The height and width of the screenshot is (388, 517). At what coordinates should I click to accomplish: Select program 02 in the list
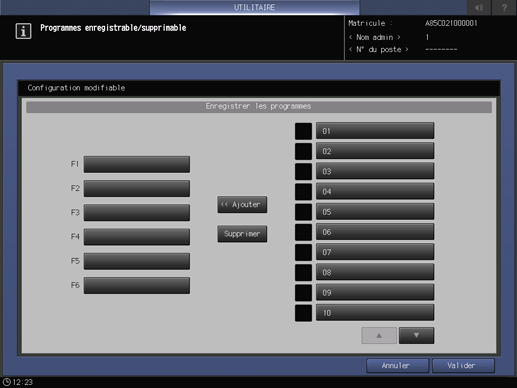375,151
